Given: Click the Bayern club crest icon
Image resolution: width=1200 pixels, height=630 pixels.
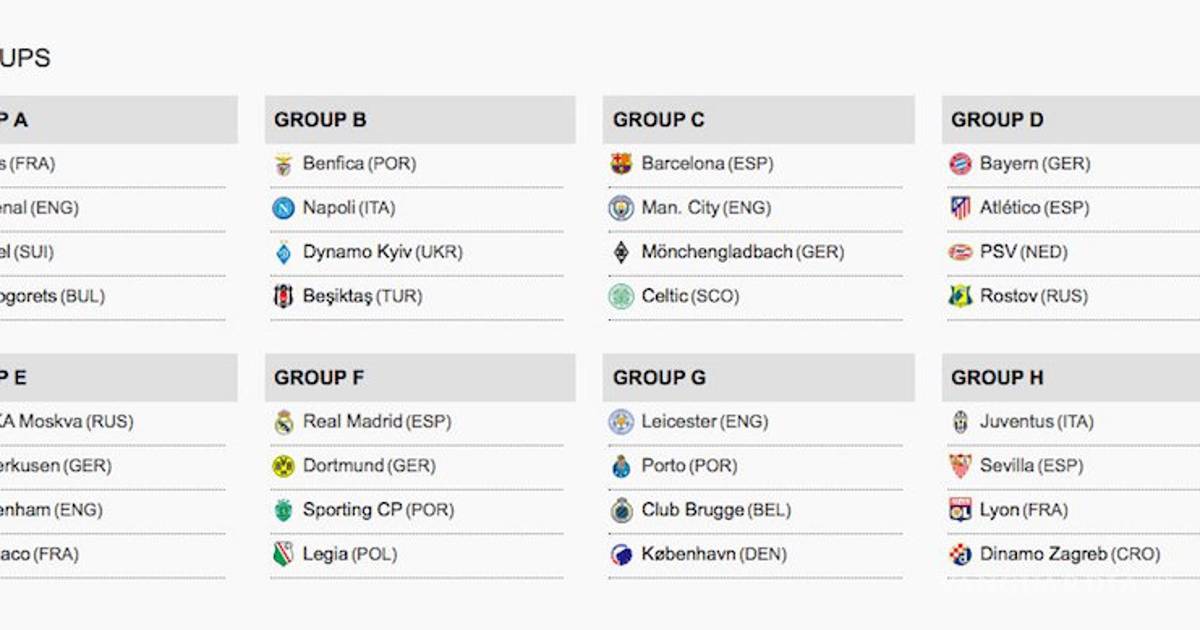Looking at the screenshot, I should [x=960, y=165].
